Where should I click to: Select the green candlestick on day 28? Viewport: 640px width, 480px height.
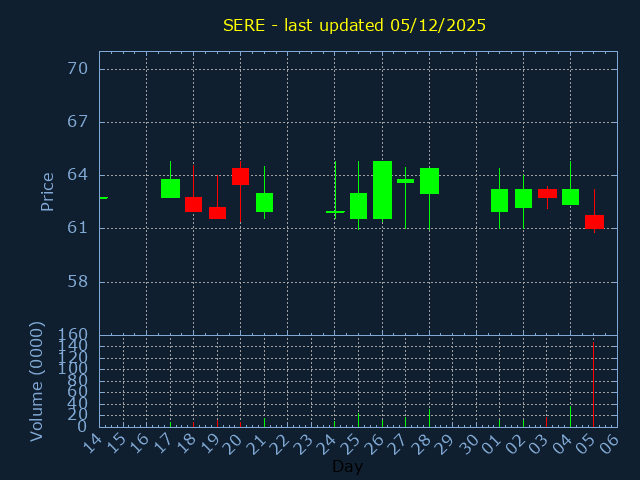pos(429,181)
